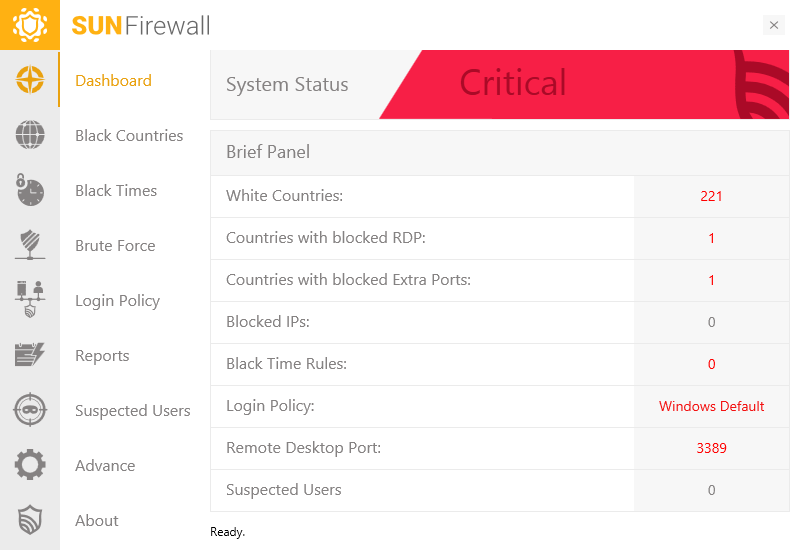This screenshot has width=800, height=550.
Task: Select the Dashboard compass icon
Action: point(30,80)
